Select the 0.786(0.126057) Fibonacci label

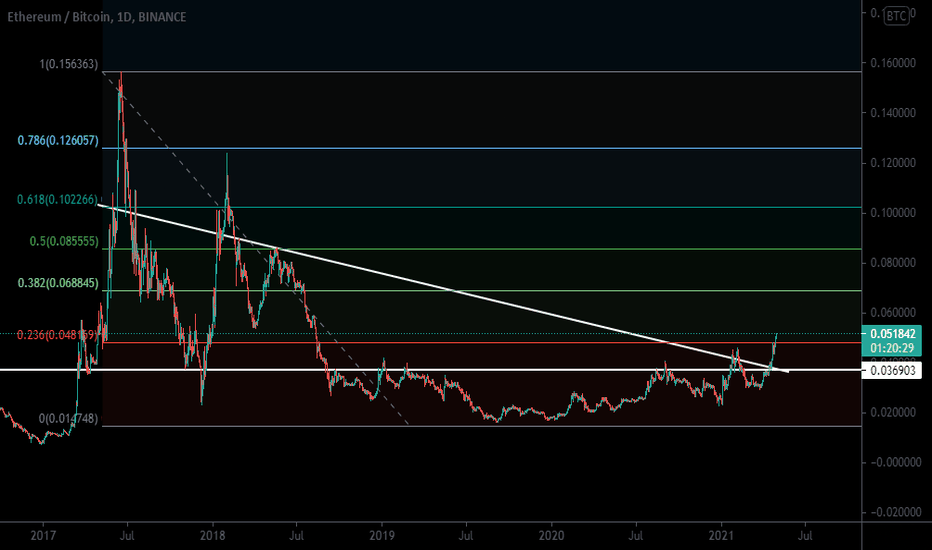tap(58, 140)
